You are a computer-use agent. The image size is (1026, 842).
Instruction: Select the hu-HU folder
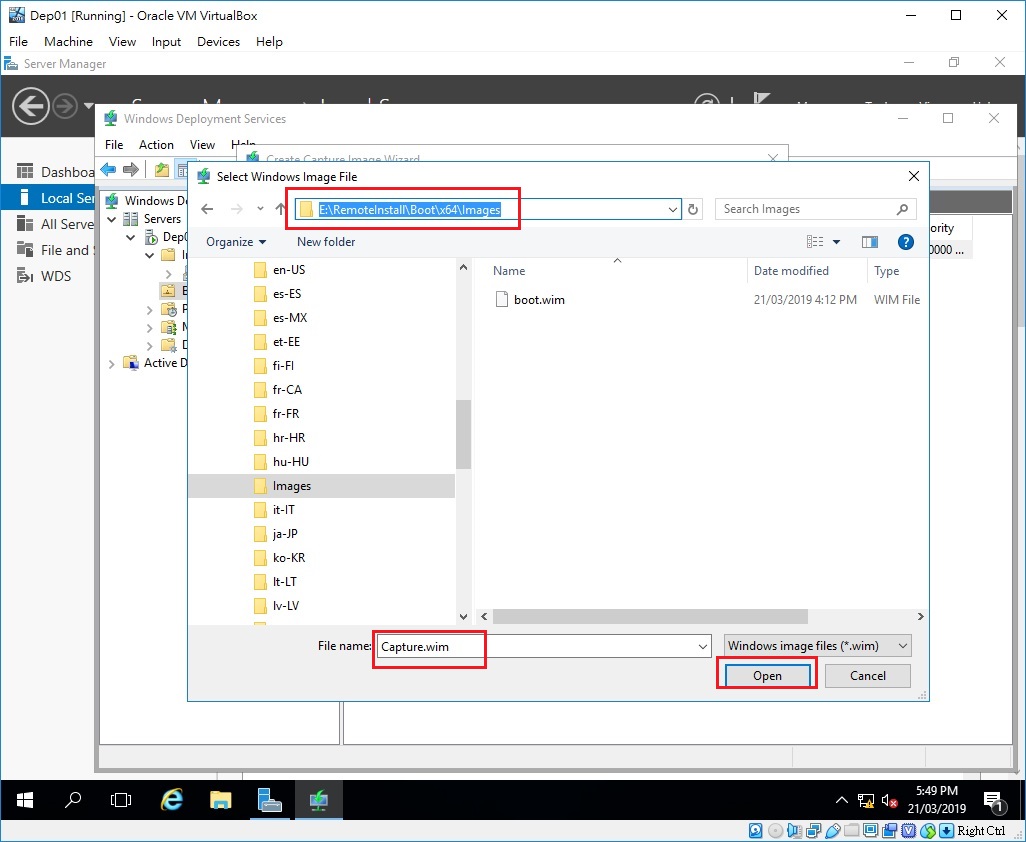(x=291, y=462)
